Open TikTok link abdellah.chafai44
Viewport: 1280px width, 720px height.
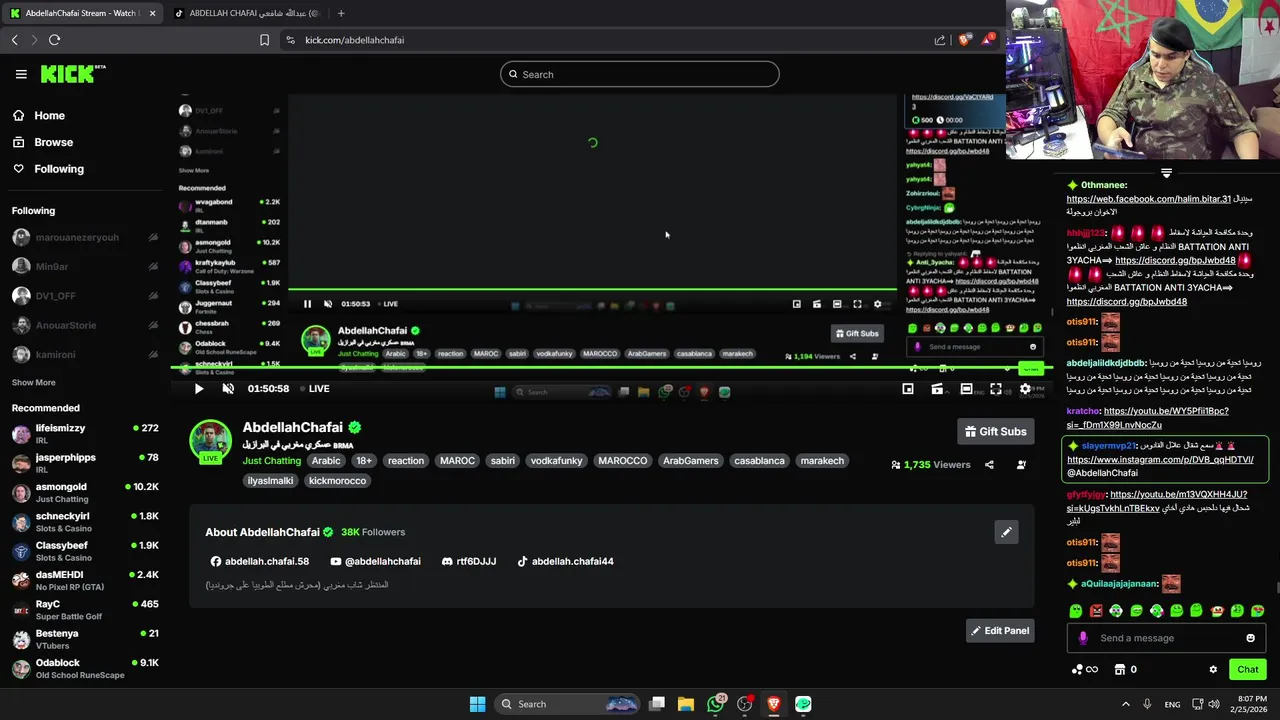[565, 562]
